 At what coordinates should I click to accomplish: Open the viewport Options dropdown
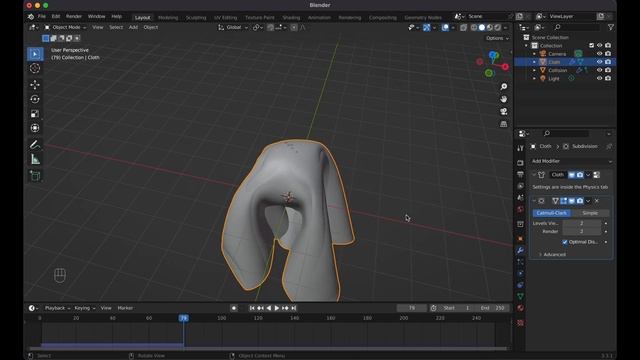pyautogui.click(x=497, y=38)
